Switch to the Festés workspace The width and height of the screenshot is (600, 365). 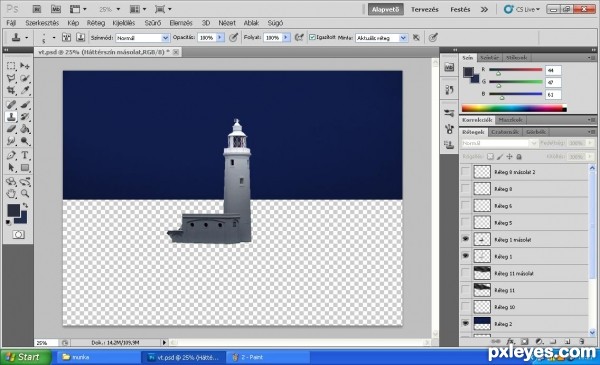[460, 9]
